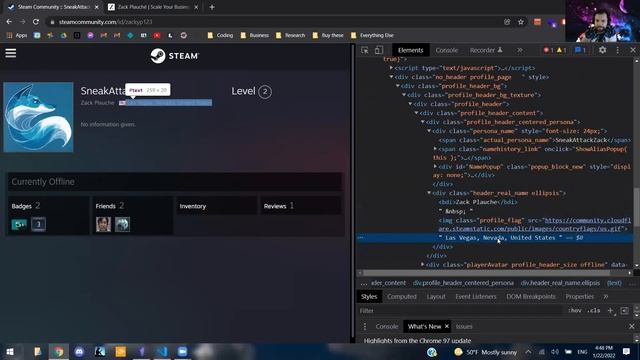Activate the DevTools element inspector tool
640x360 pixels.
click(364, 50)
